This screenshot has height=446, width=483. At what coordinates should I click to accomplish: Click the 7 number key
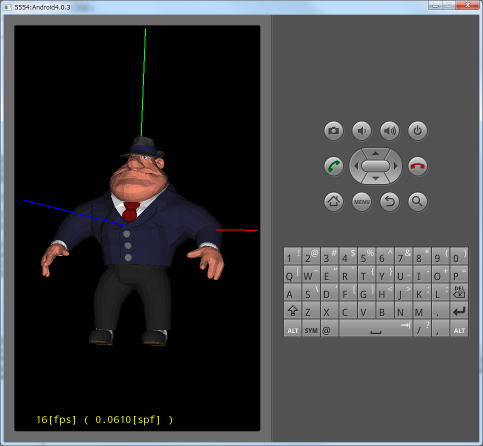(403, 256)
